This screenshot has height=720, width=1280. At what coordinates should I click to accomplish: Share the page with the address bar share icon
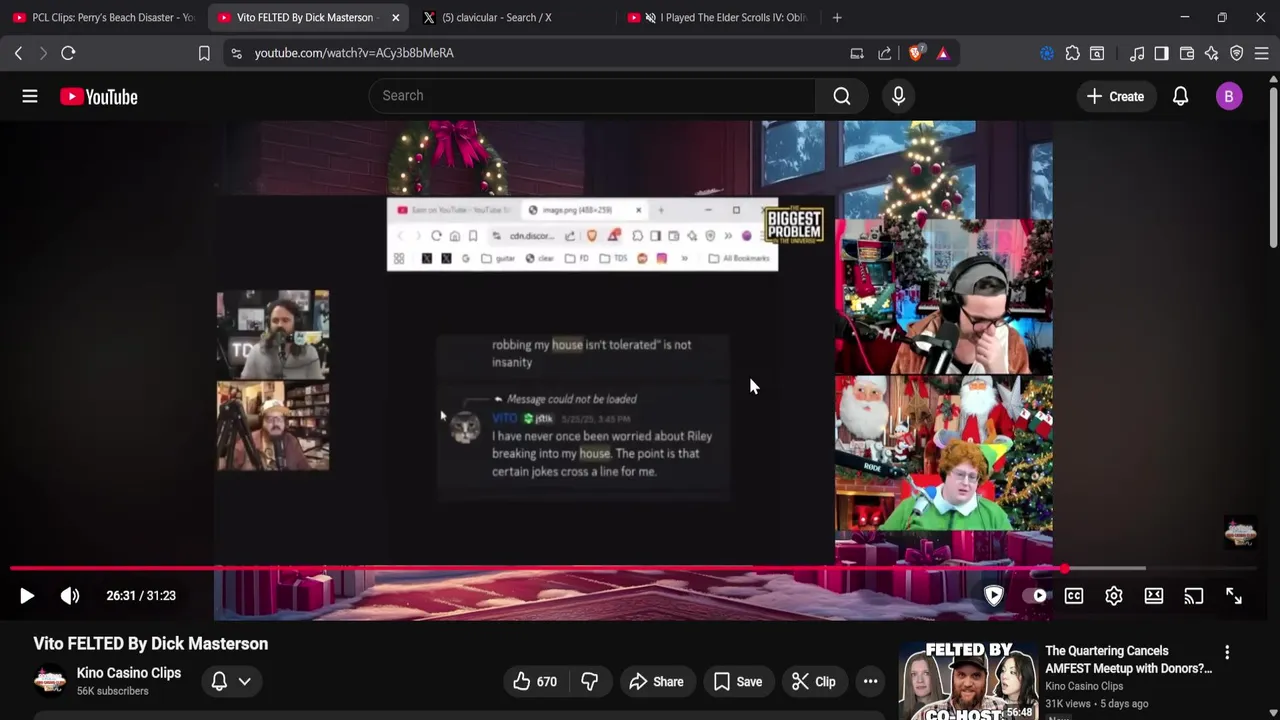(x=885, y=53)
